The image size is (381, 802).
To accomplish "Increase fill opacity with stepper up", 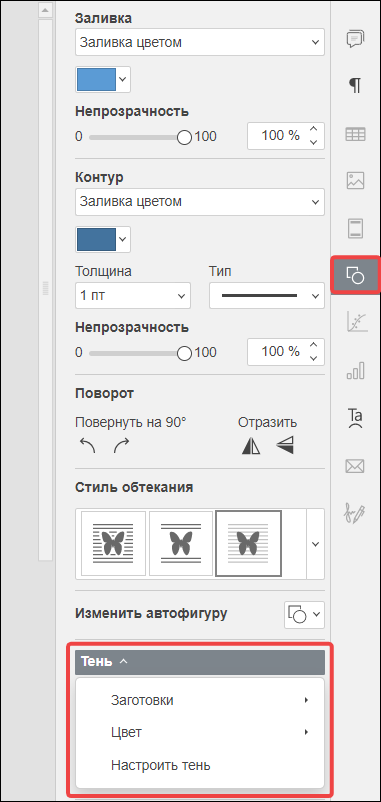I will point(314,130).
